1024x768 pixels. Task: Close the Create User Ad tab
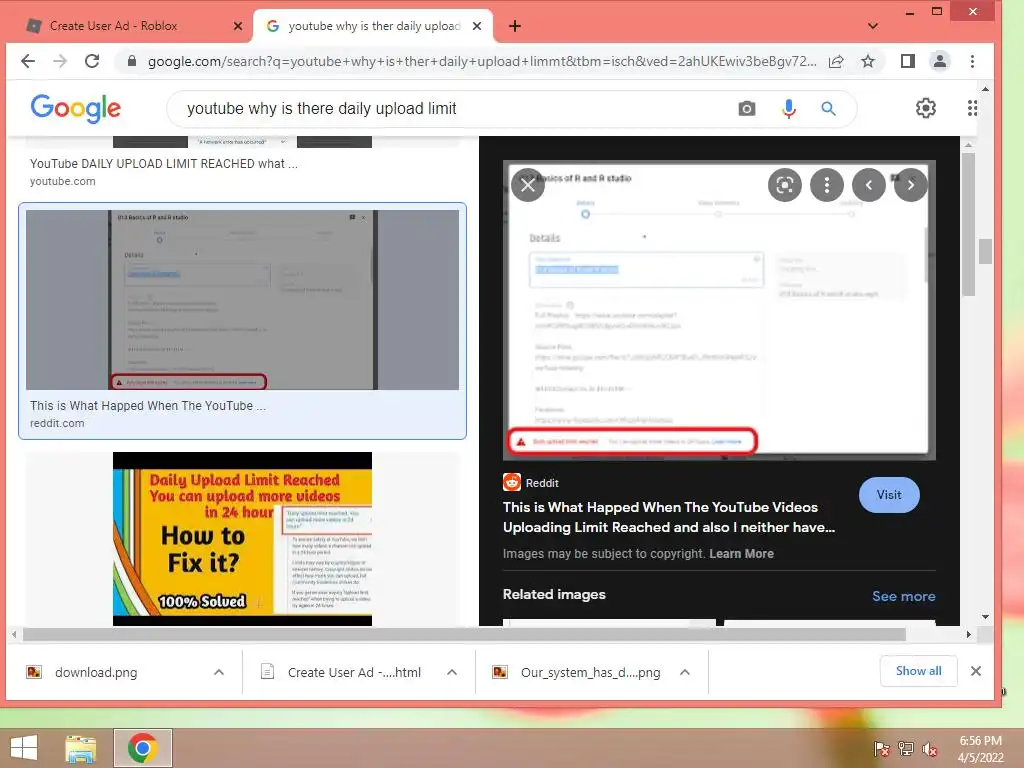(238, 26)
